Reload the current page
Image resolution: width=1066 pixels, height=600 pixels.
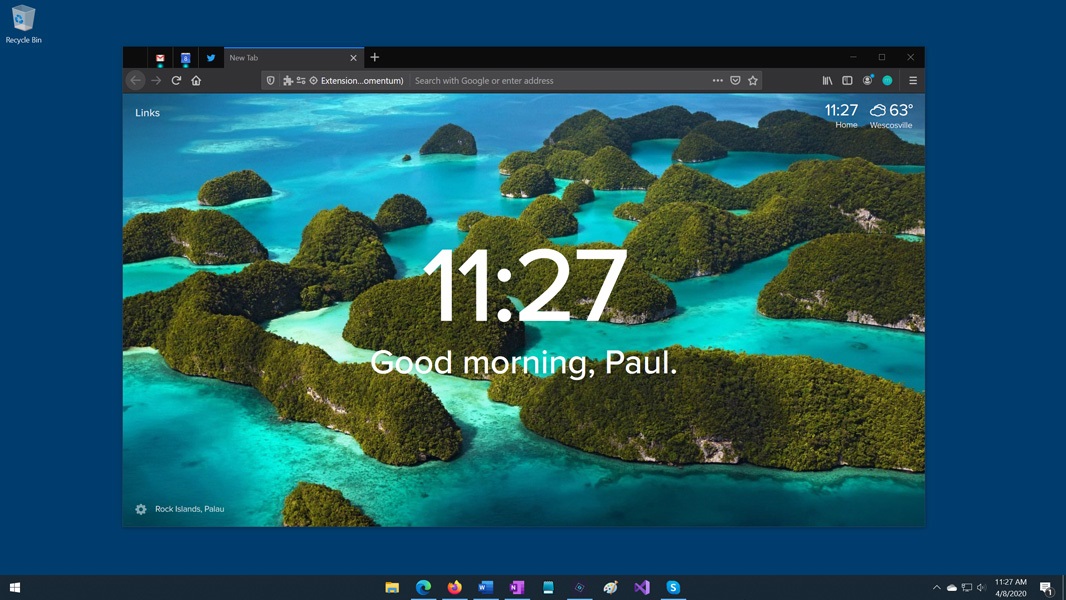176,81
